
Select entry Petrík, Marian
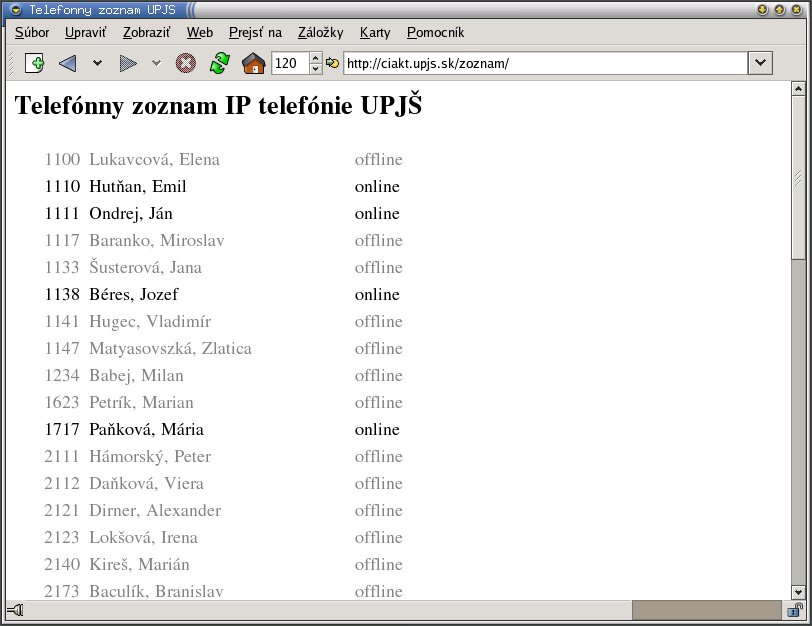point(141,402)
